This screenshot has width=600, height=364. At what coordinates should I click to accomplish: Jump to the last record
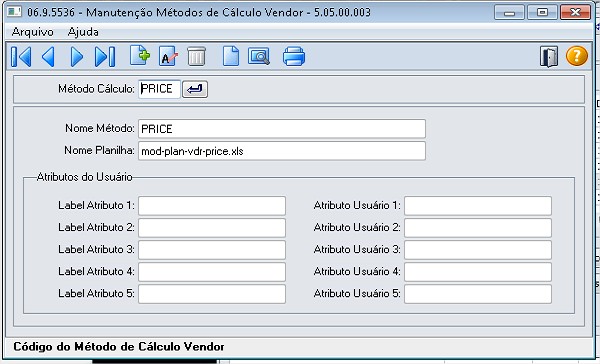pyautogui.click(x=105, y=57)
